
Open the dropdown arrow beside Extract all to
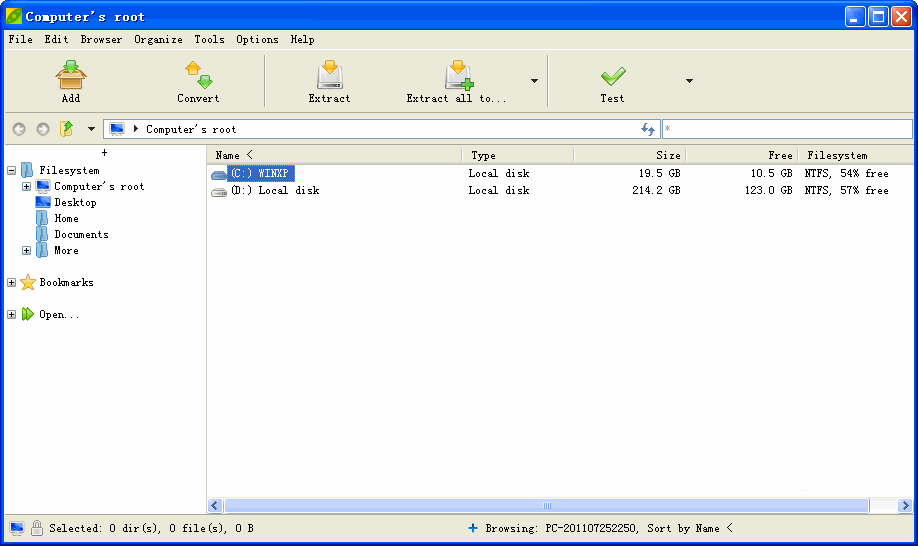tap(534, 81)
